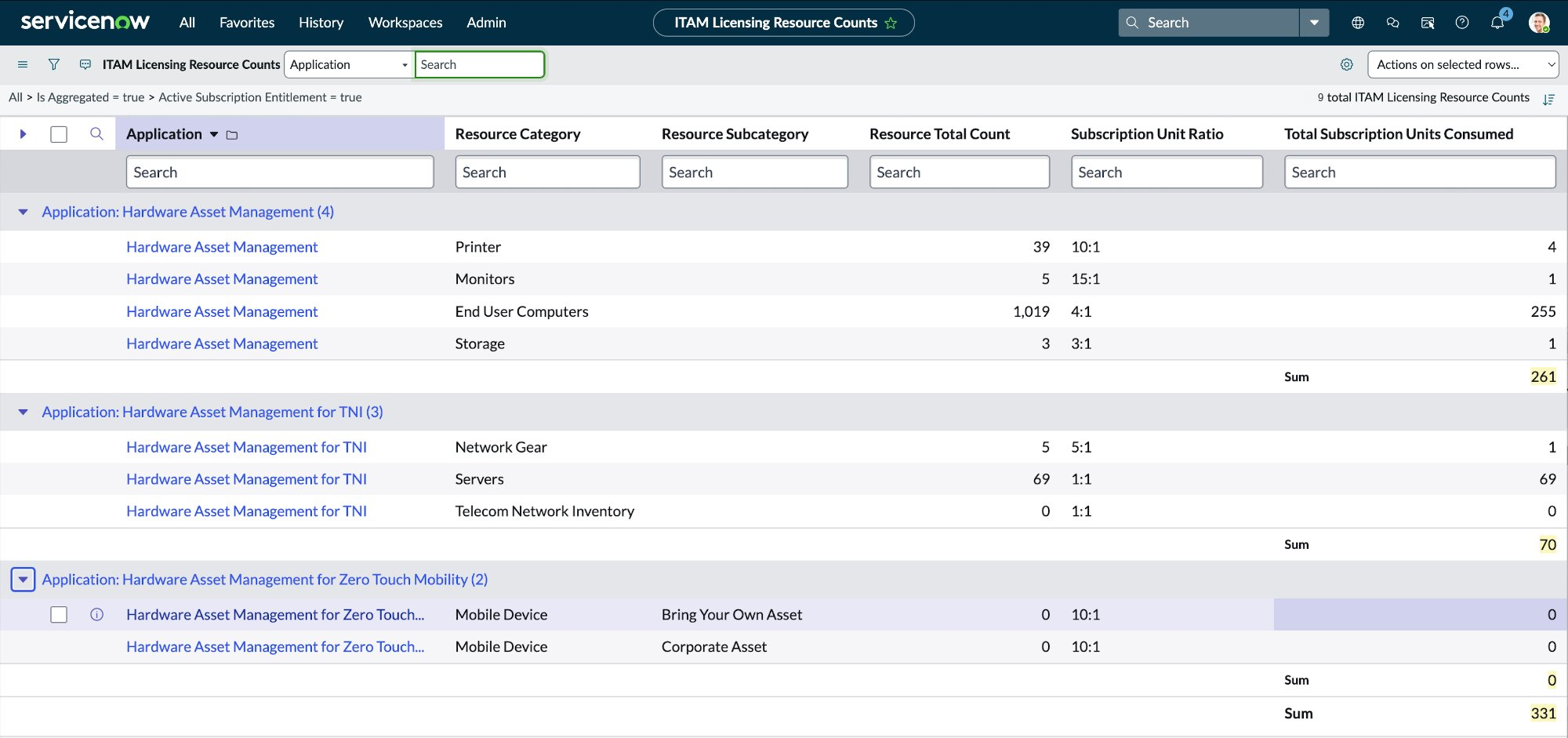Screen dimensions: 1568x738
Task: Open the All menu
Action: pyautogui.click(x=187, y=23)
